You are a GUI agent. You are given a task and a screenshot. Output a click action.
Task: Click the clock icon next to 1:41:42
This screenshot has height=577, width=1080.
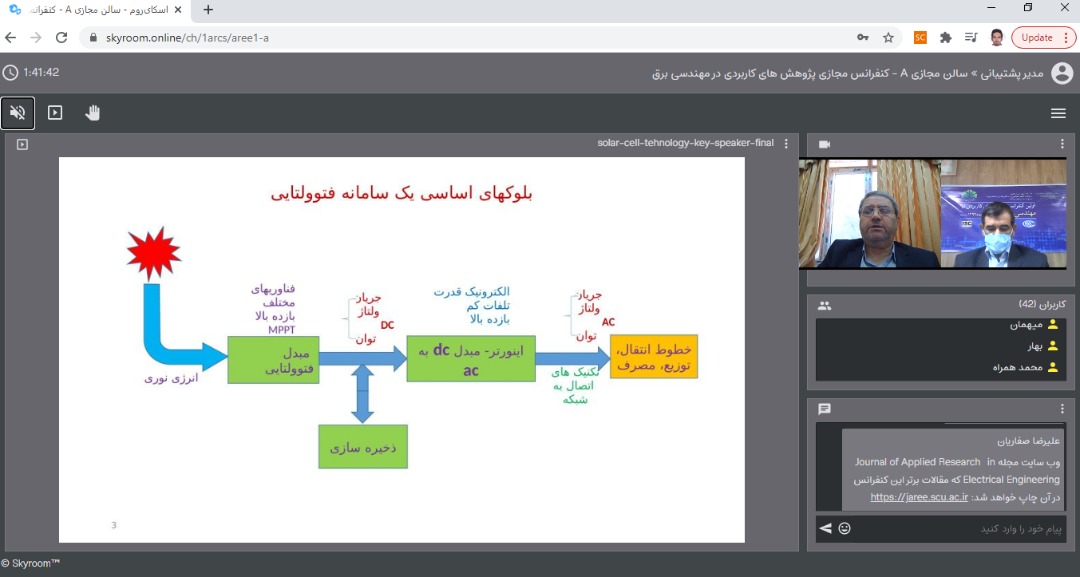[x=10, y=72]
